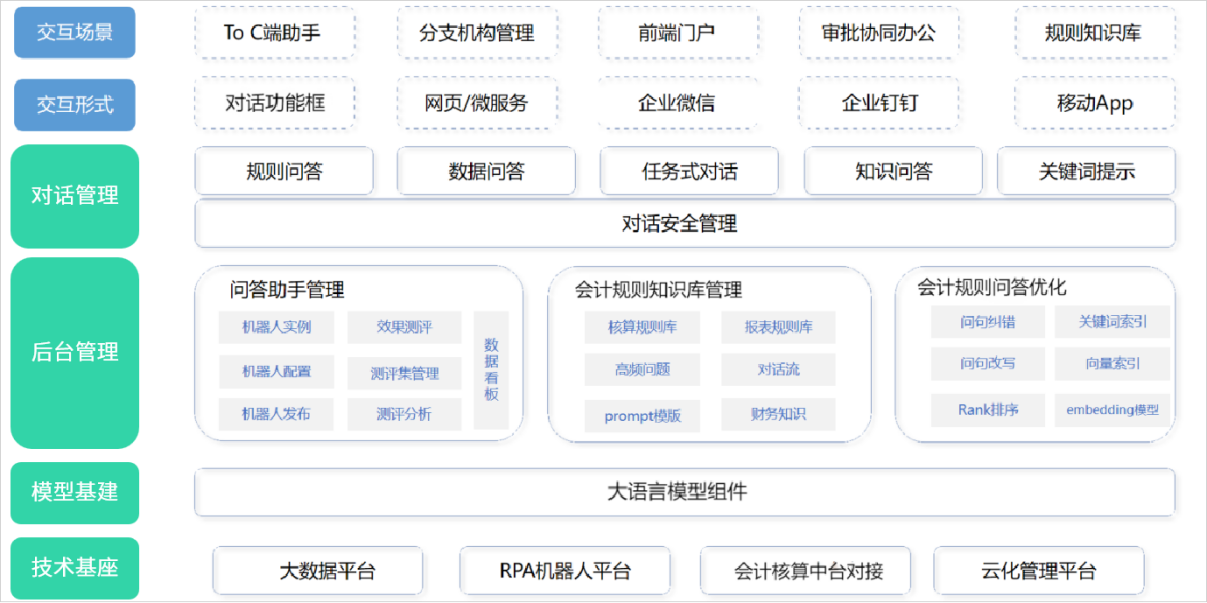
Task: Choose the embedding模型 item
Action: pos(1112,410)
